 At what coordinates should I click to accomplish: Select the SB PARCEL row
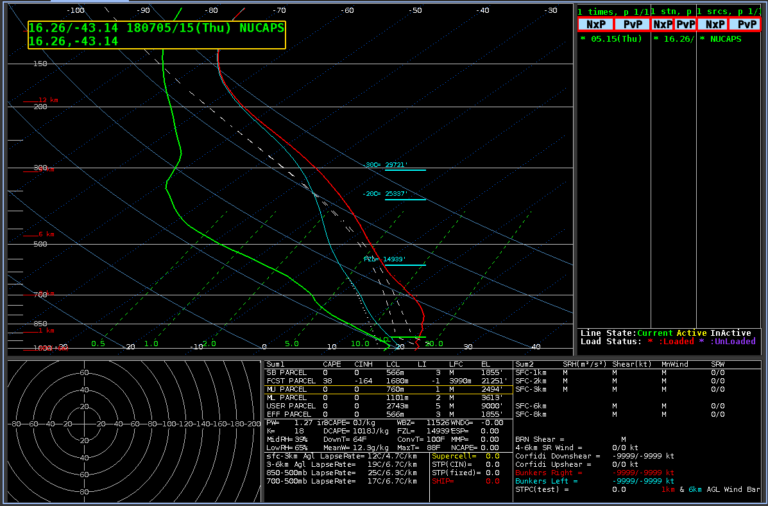388,373
